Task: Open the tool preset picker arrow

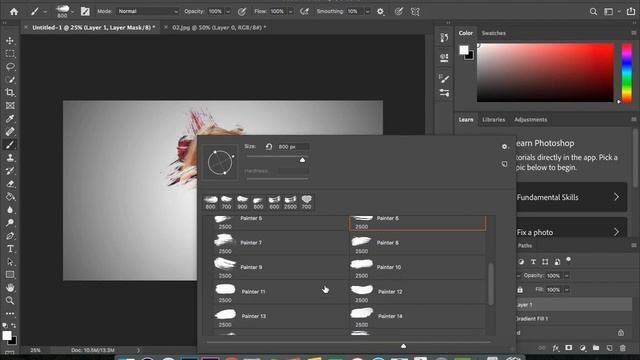Action: [45, 11]
